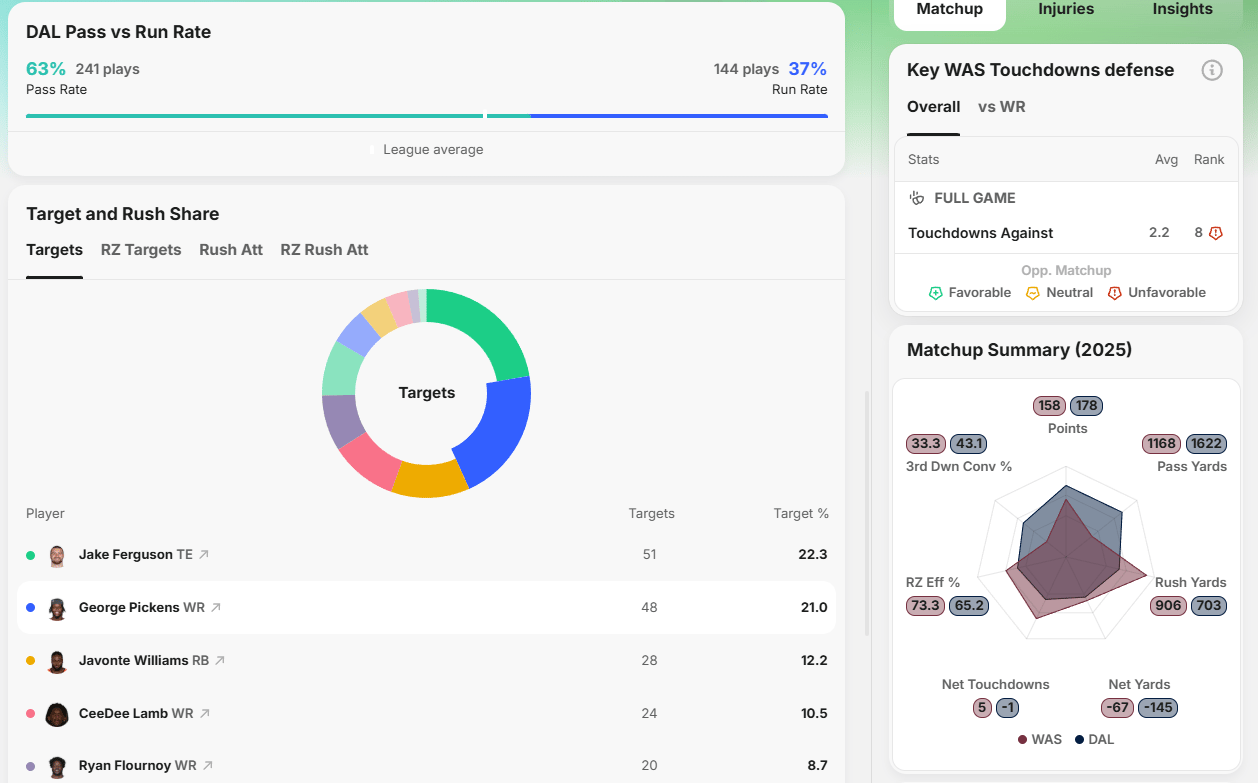Click the WAS Net Touchdowns value 5
The height and width of the screenshot is (783, 1258).
click(x=982, y=708)
